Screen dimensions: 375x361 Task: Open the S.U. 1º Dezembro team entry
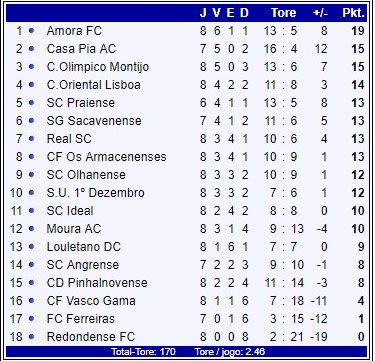click(x=95, y=193)
